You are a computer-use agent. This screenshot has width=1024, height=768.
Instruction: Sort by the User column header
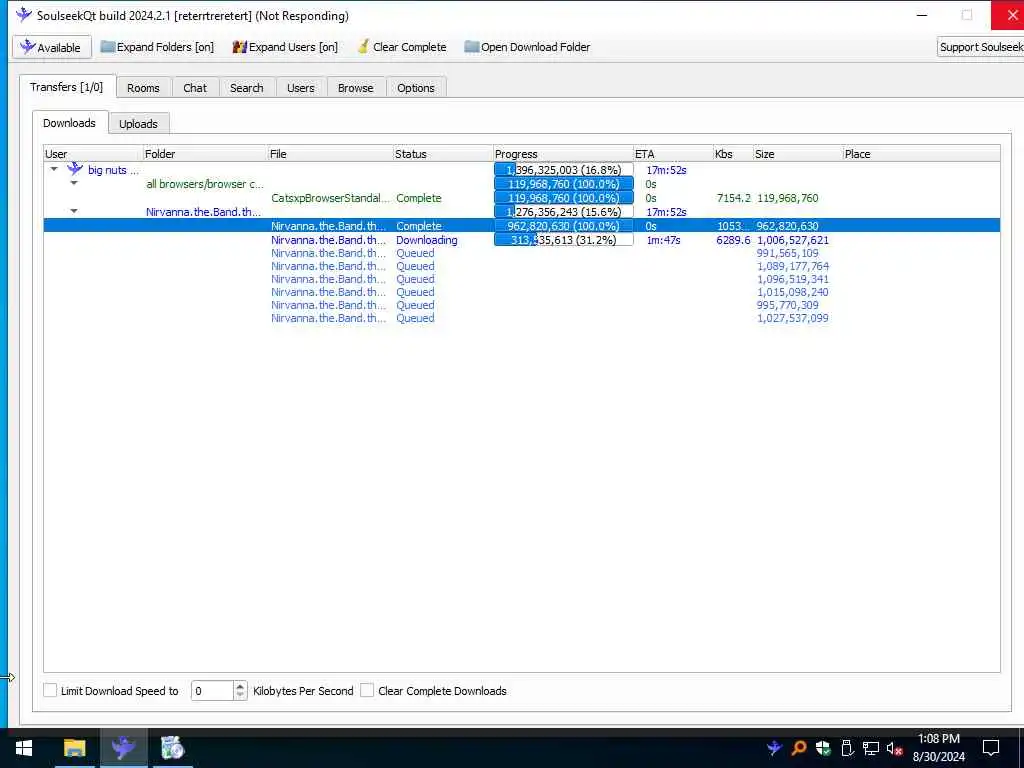click(x=93, y=154)
